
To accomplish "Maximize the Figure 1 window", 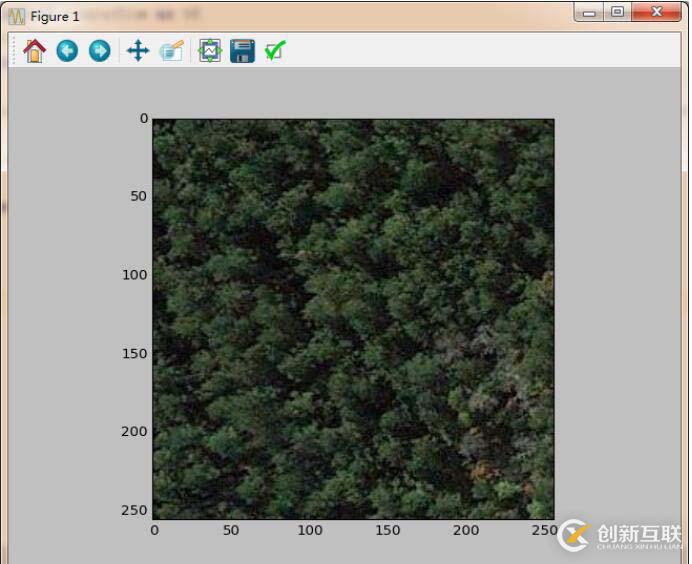I will tap(617, 12).
